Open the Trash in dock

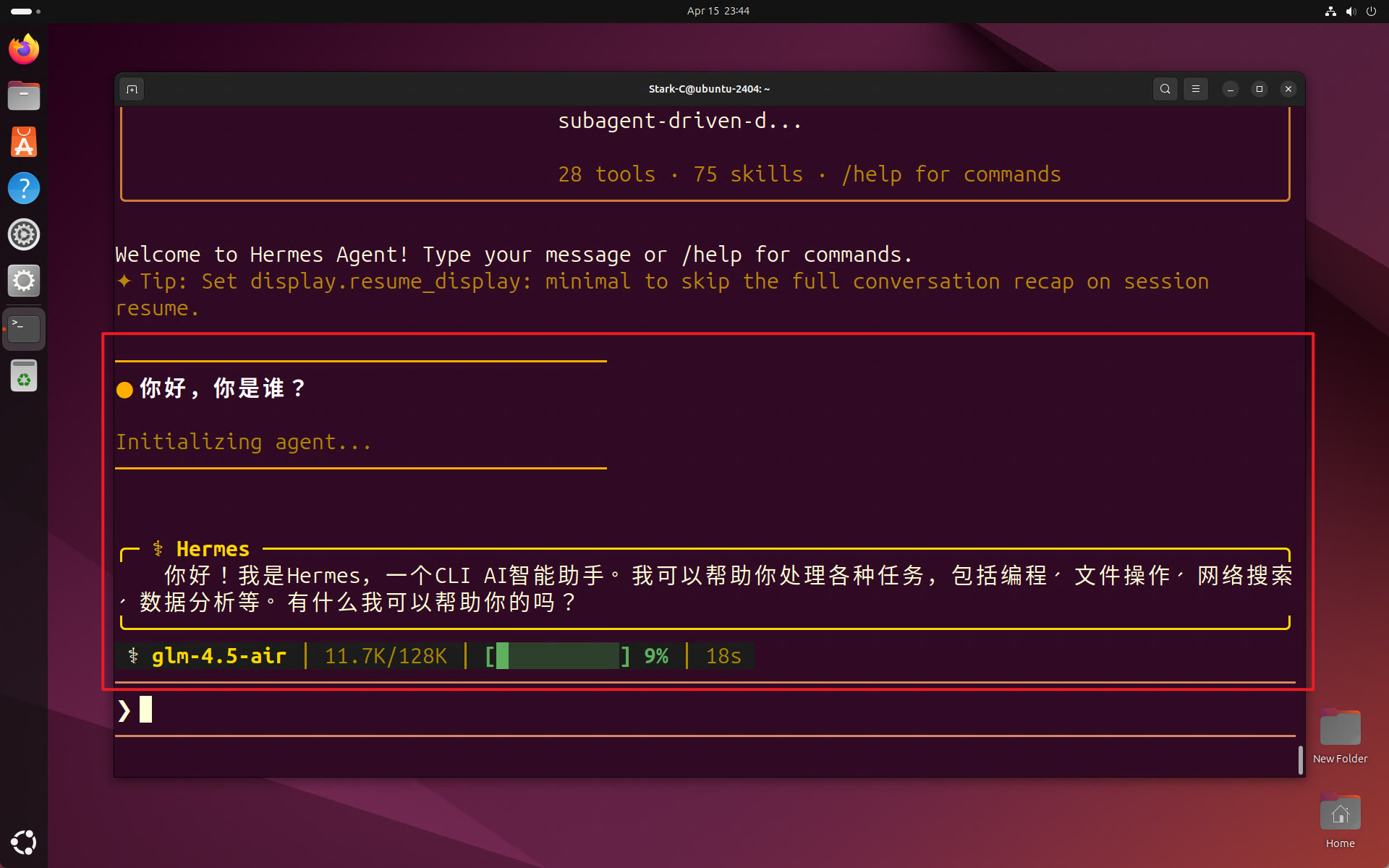pos(24,375)
